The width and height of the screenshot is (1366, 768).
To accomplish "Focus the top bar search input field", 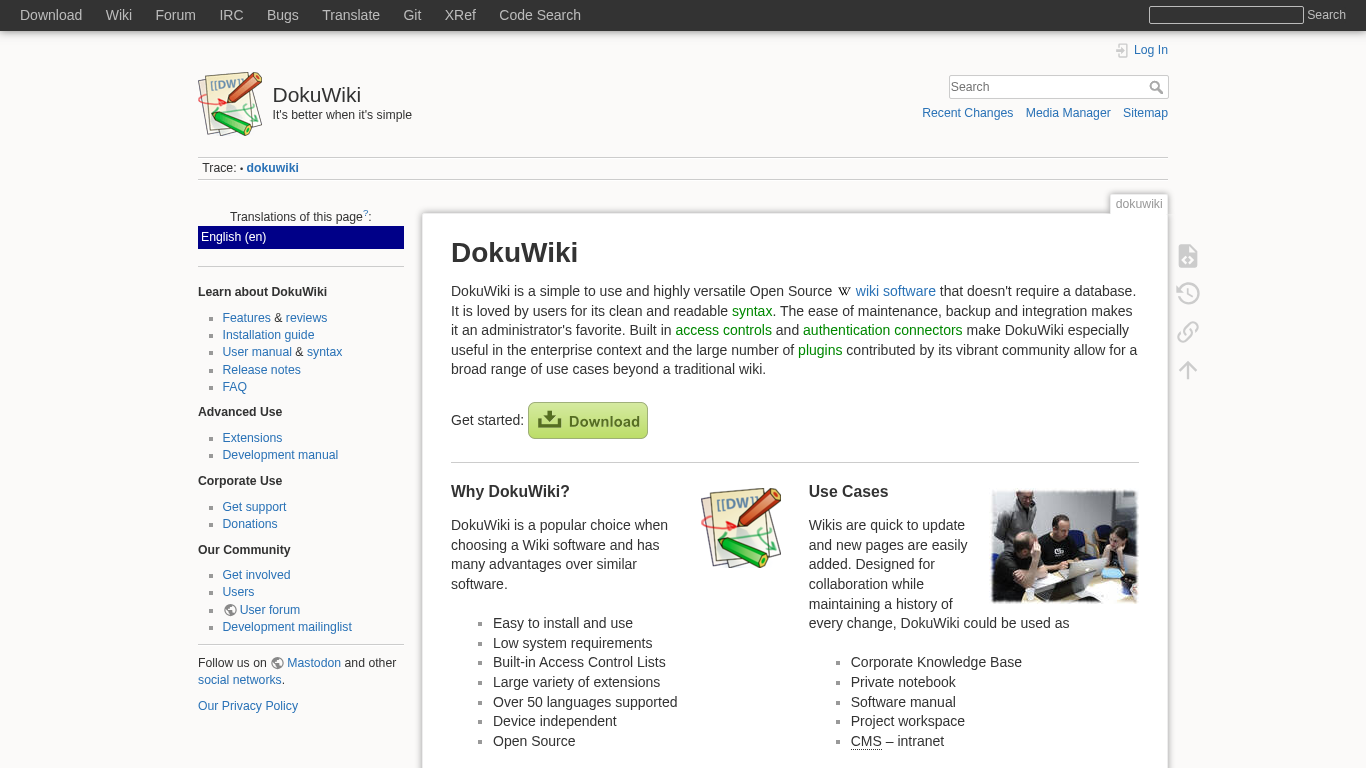I will pos(1226,15).
